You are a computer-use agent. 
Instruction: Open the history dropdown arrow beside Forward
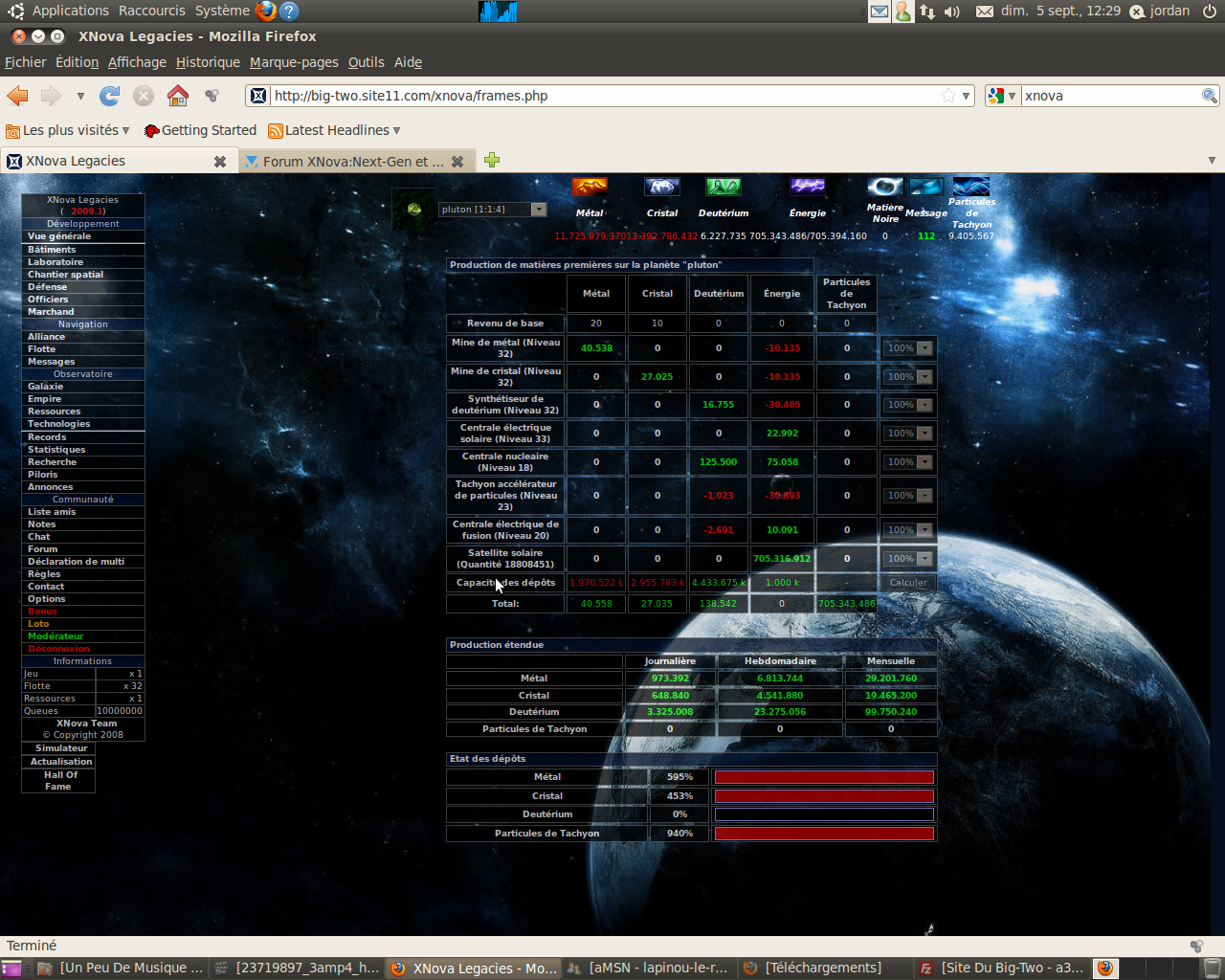coord(80,96)
